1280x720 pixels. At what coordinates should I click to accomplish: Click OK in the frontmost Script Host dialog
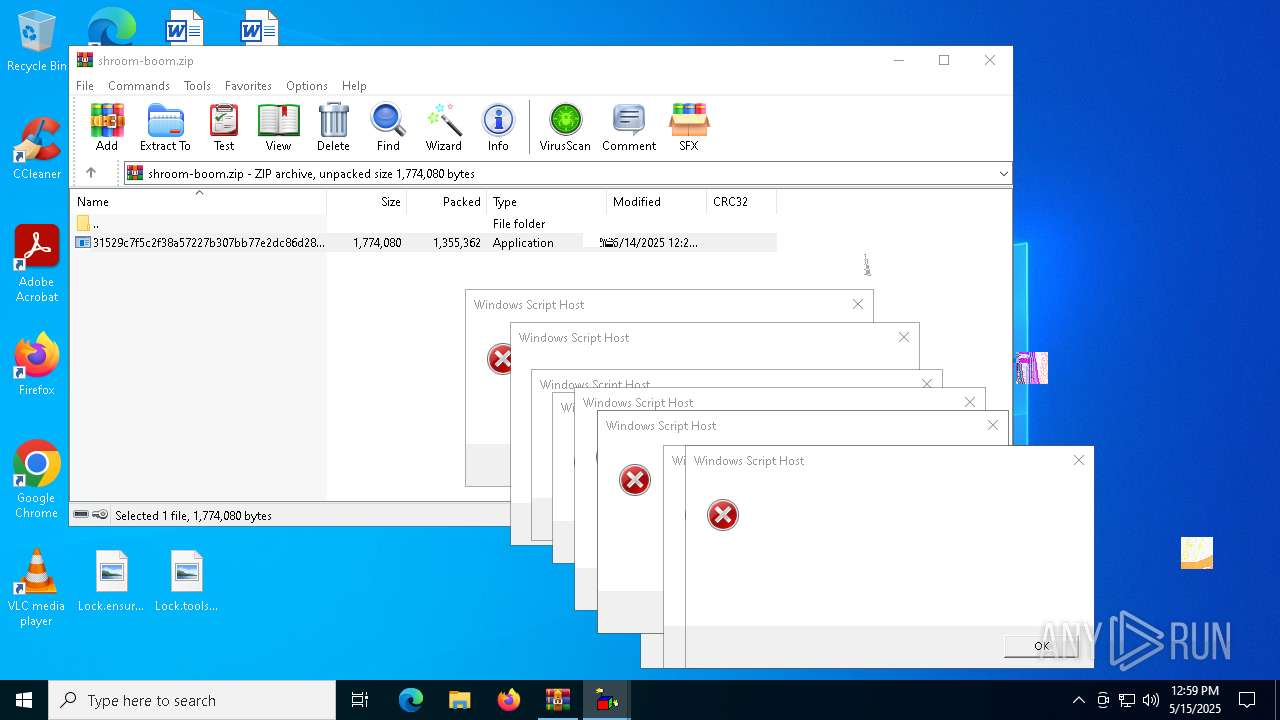tap(1041, 646)
